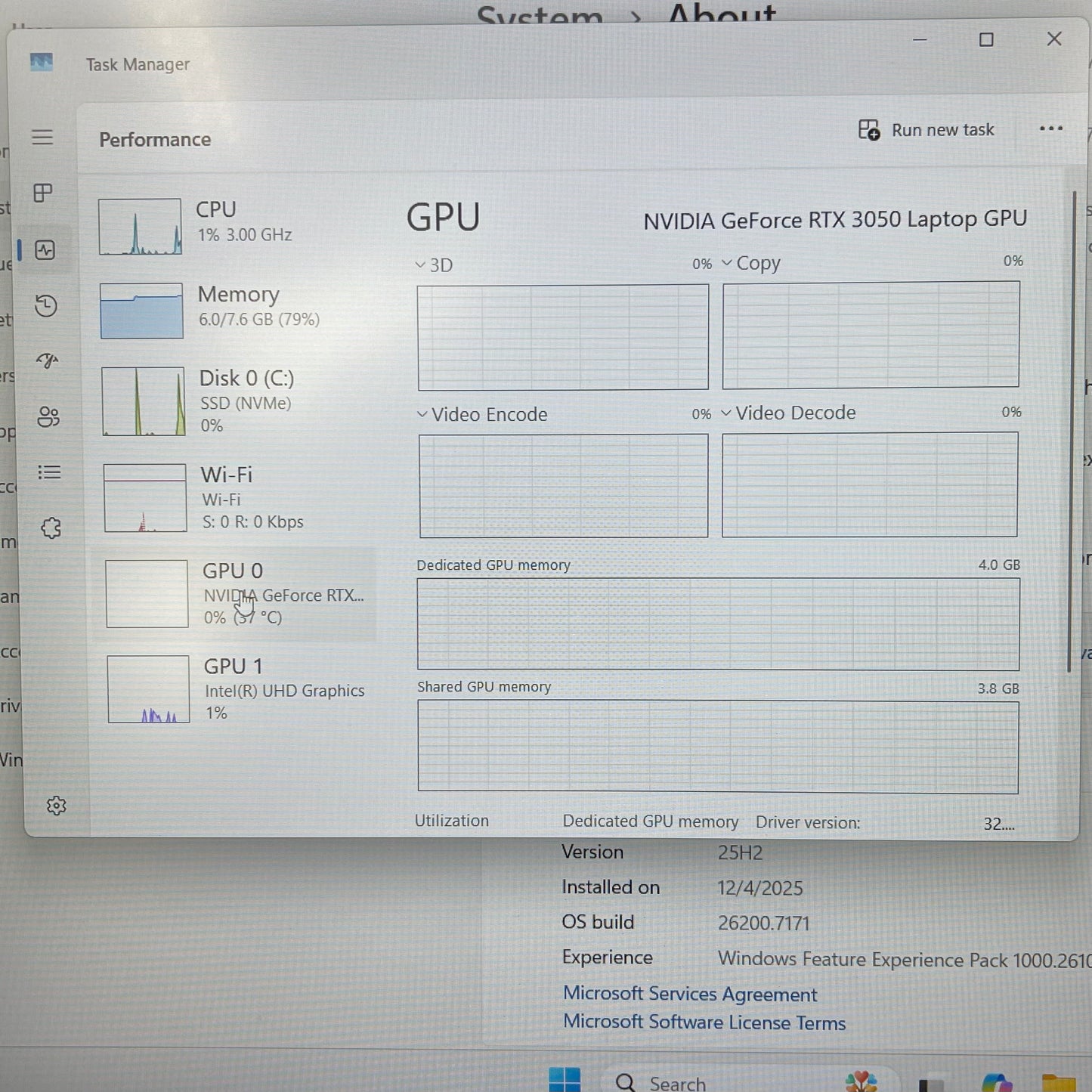
Task: Select the Memory performance entry
Action: pyautogui.click(x=234, y=306)
